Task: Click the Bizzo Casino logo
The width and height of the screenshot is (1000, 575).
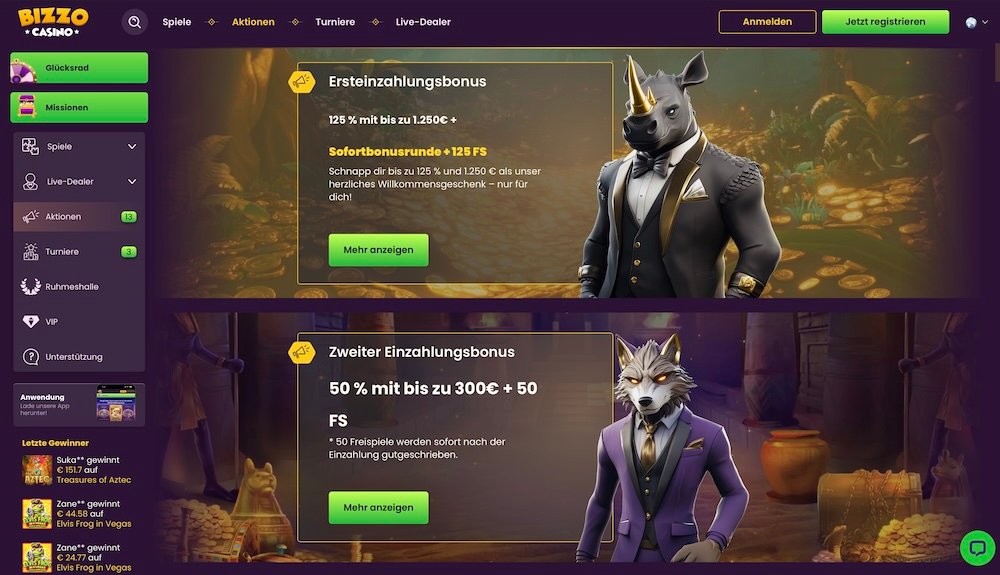Action: [x=54, y=22]
